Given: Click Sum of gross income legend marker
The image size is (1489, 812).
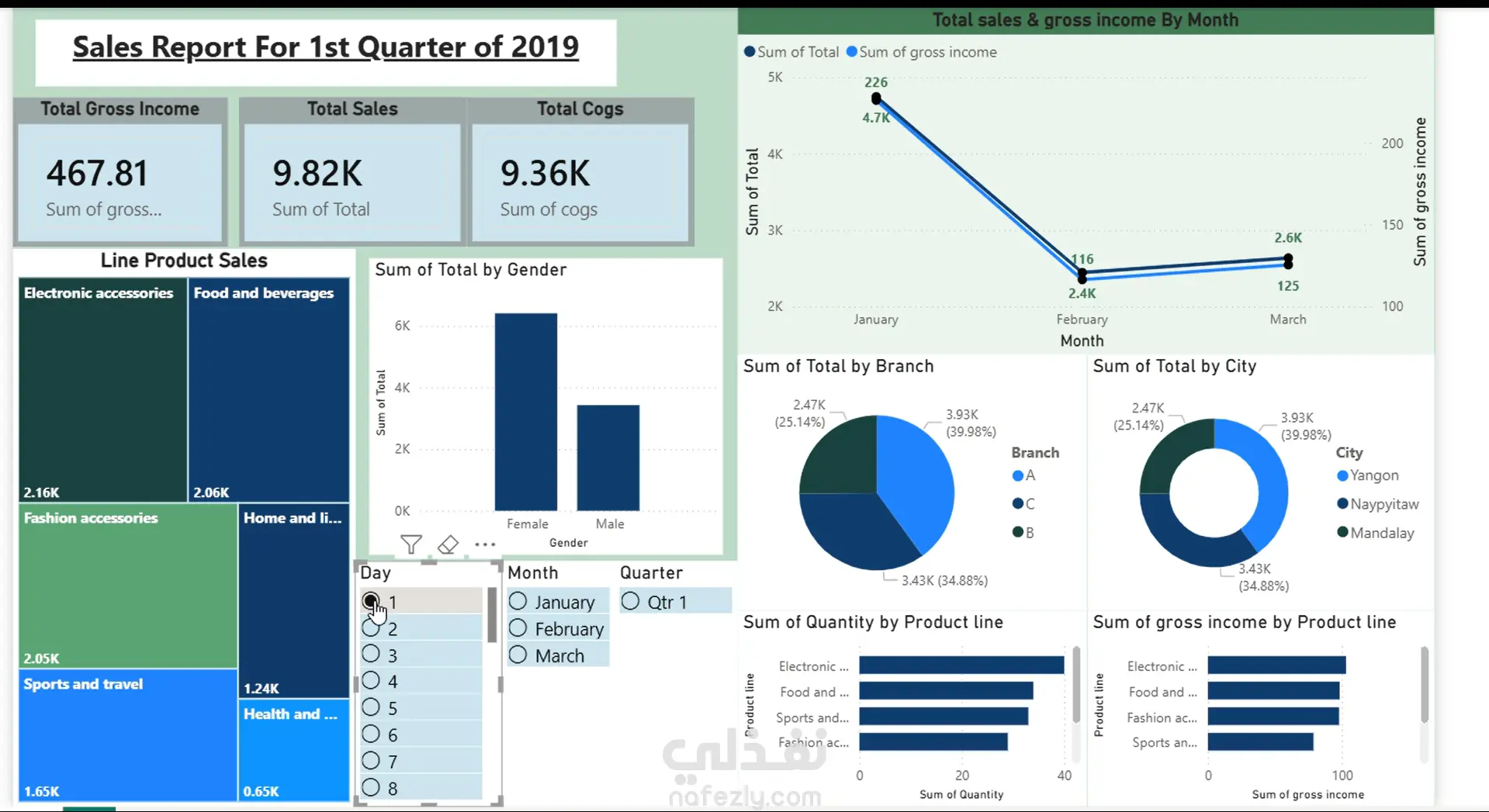Looking at the screenshot, I should (851, 52).
